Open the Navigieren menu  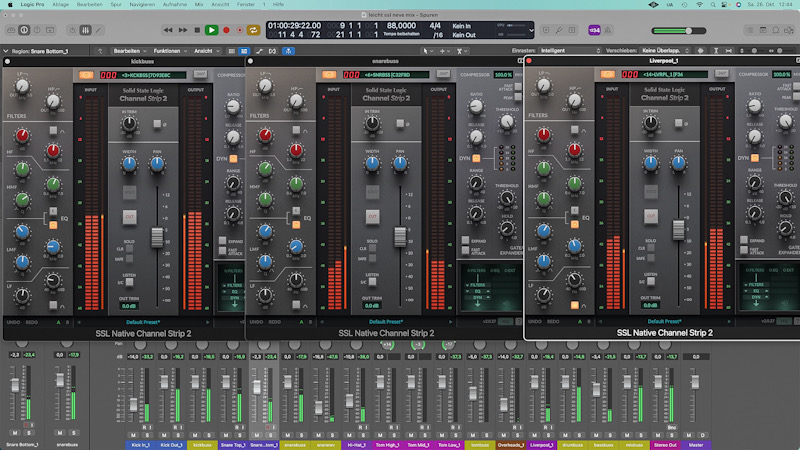coord(142,4)
